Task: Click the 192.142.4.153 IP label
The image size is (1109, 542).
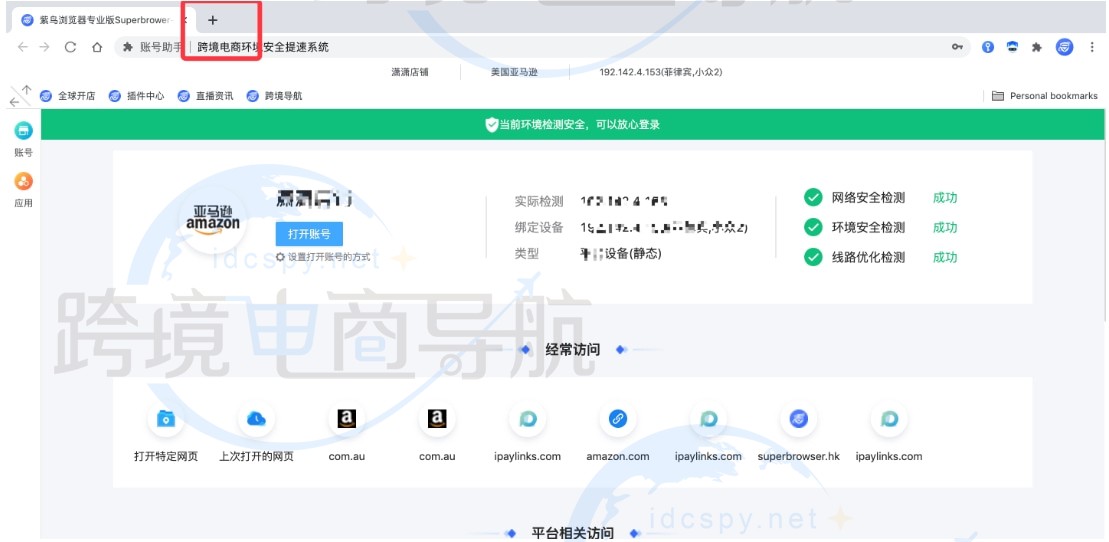Action: tap(661, 72)
